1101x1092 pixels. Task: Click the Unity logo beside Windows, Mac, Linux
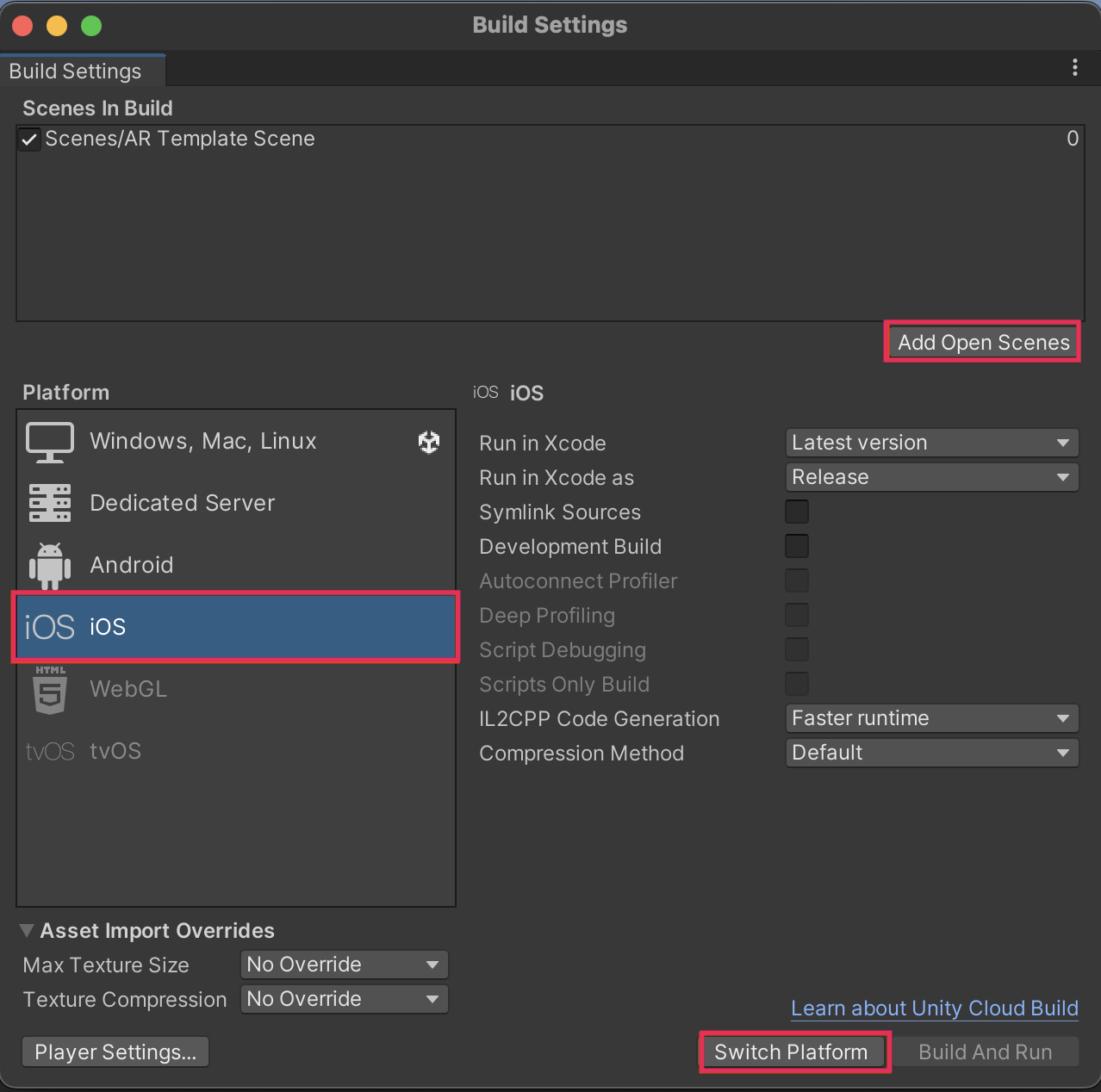pos(428,442)
